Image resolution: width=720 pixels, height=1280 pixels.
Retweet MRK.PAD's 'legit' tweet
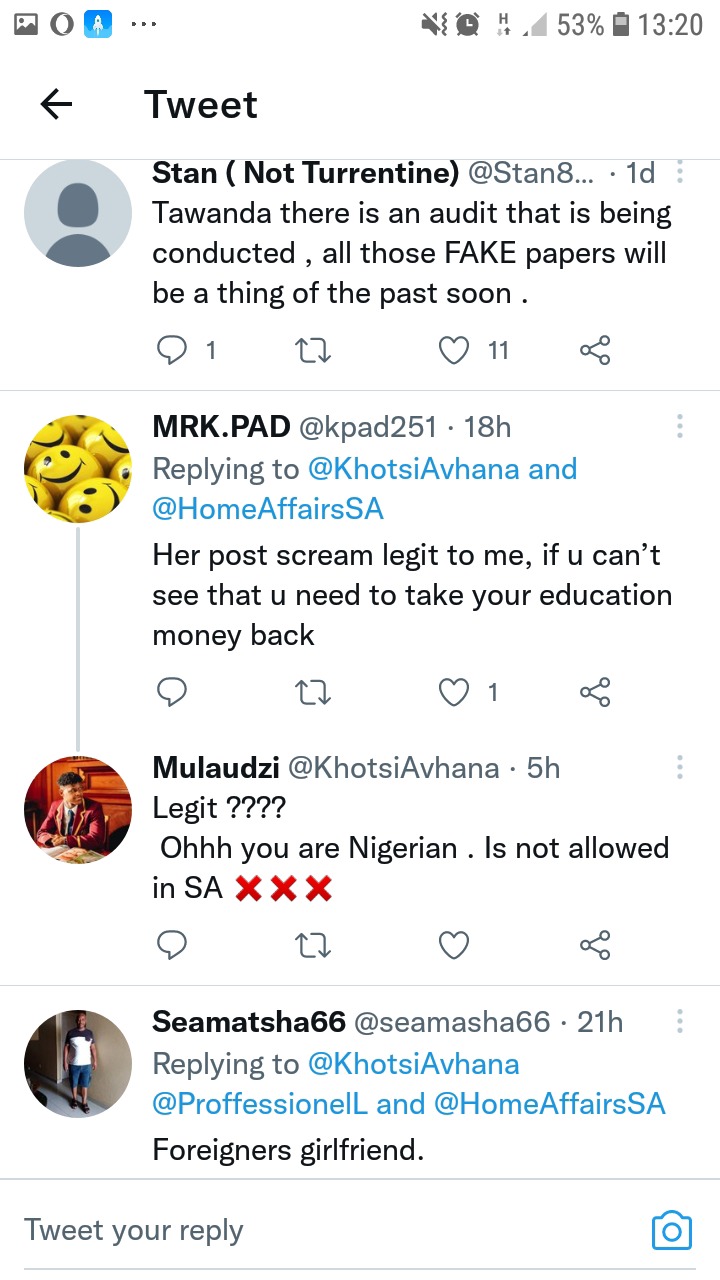pos(315,691)
